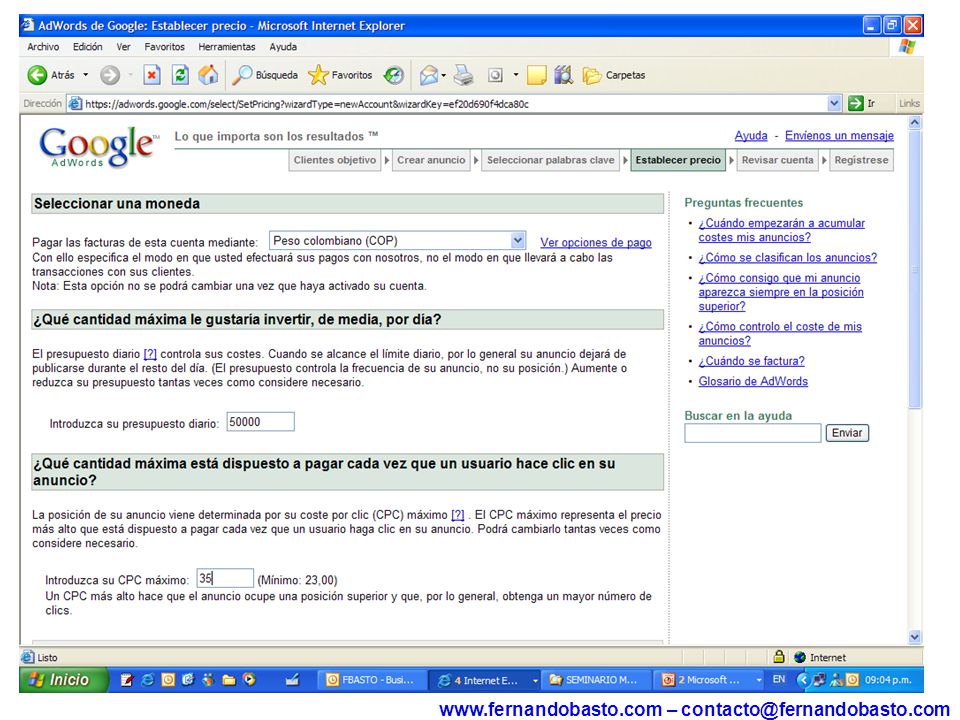Image resolution: width=960 pixels, height=720 pixels.
Task: Click the green Ir go button
Action: [861, 103]
